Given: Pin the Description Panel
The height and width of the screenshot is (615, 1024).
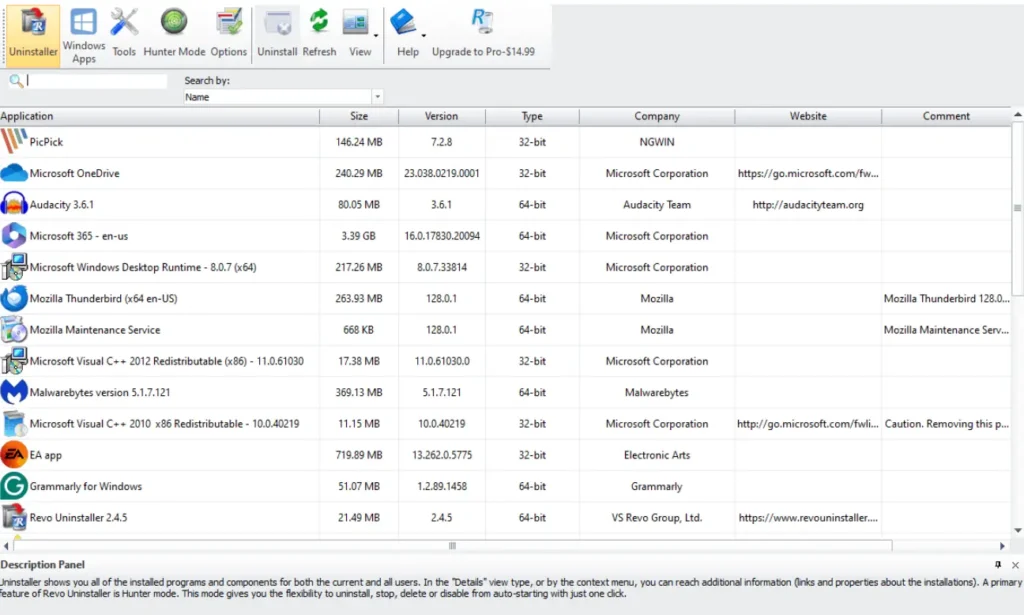Looking at the screenshot, I should 998,565.
